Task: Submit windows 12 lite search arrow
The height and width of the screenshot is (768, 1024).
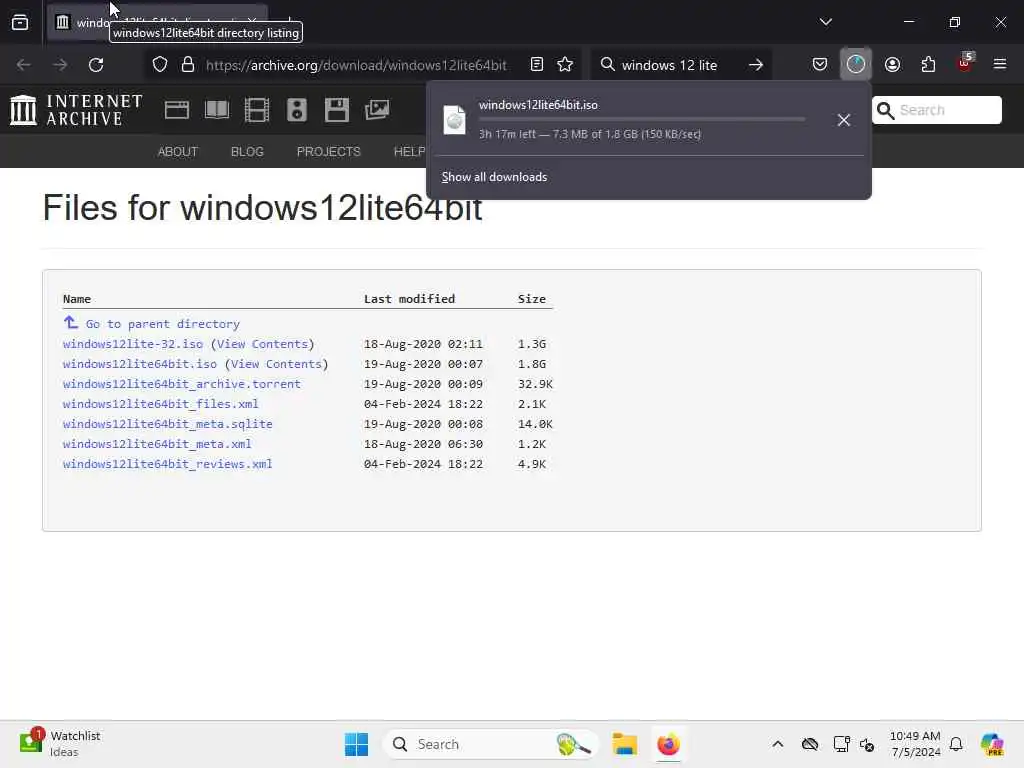Action: pos(756,65)
